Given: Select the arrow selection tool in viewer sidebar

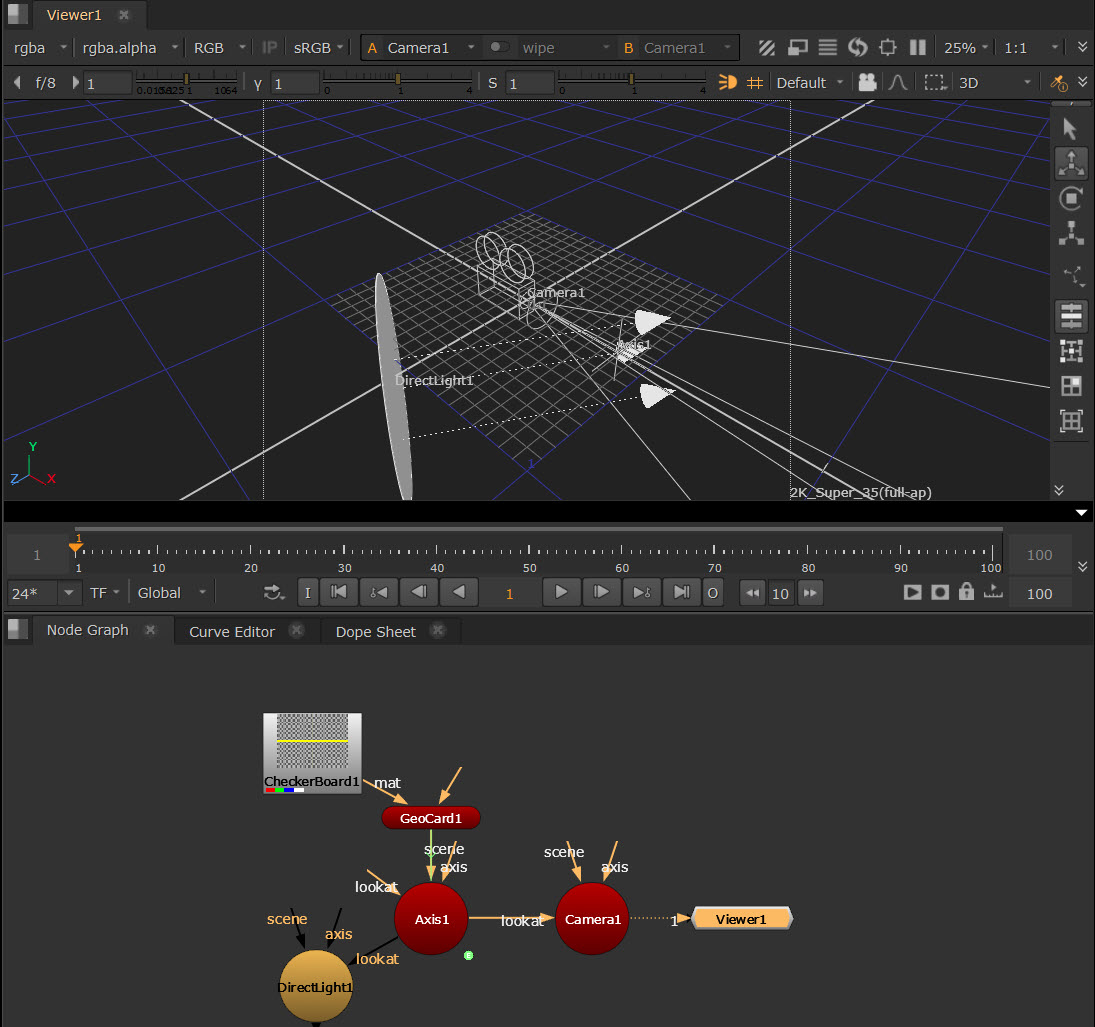Looking at the screenshot, I should pyautogui.click(x=1070, y=129).
